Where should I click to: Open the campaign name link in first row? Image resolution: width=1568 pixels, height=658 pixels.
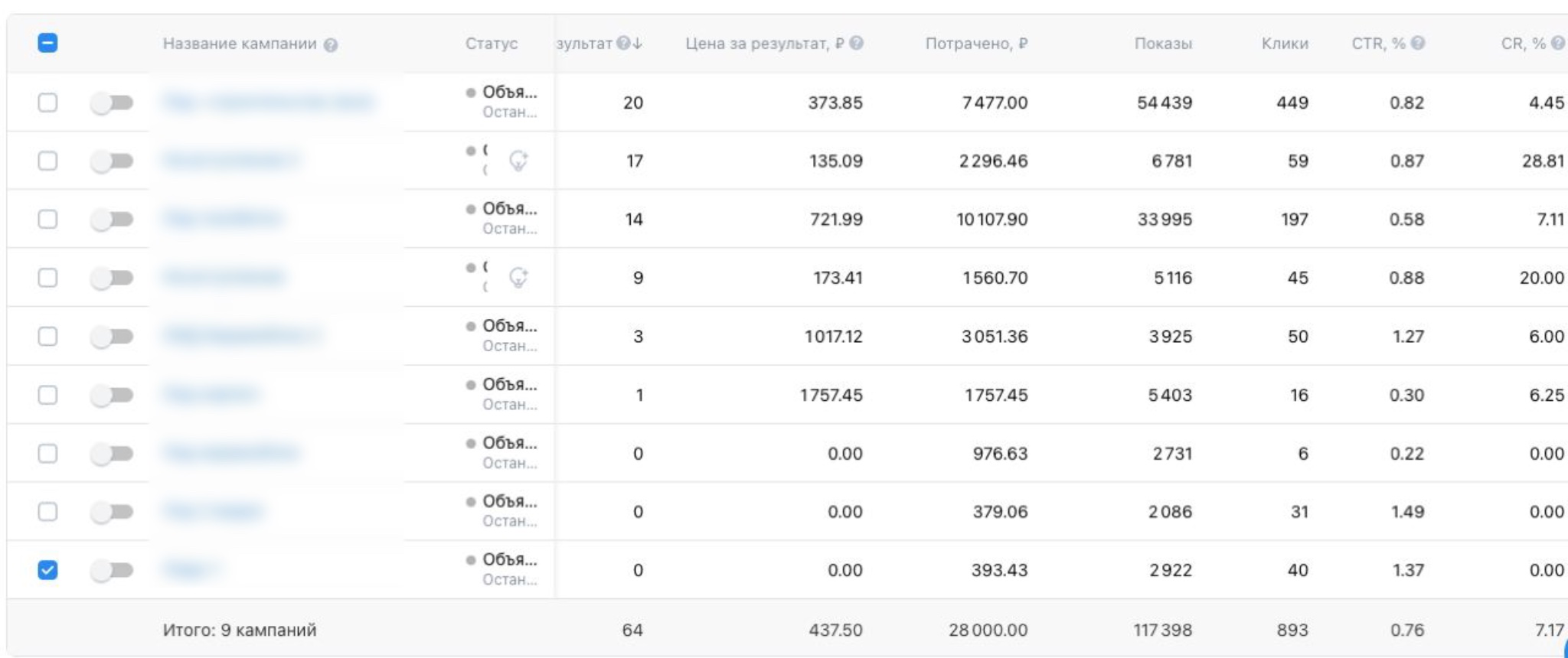tap(269, 102)
